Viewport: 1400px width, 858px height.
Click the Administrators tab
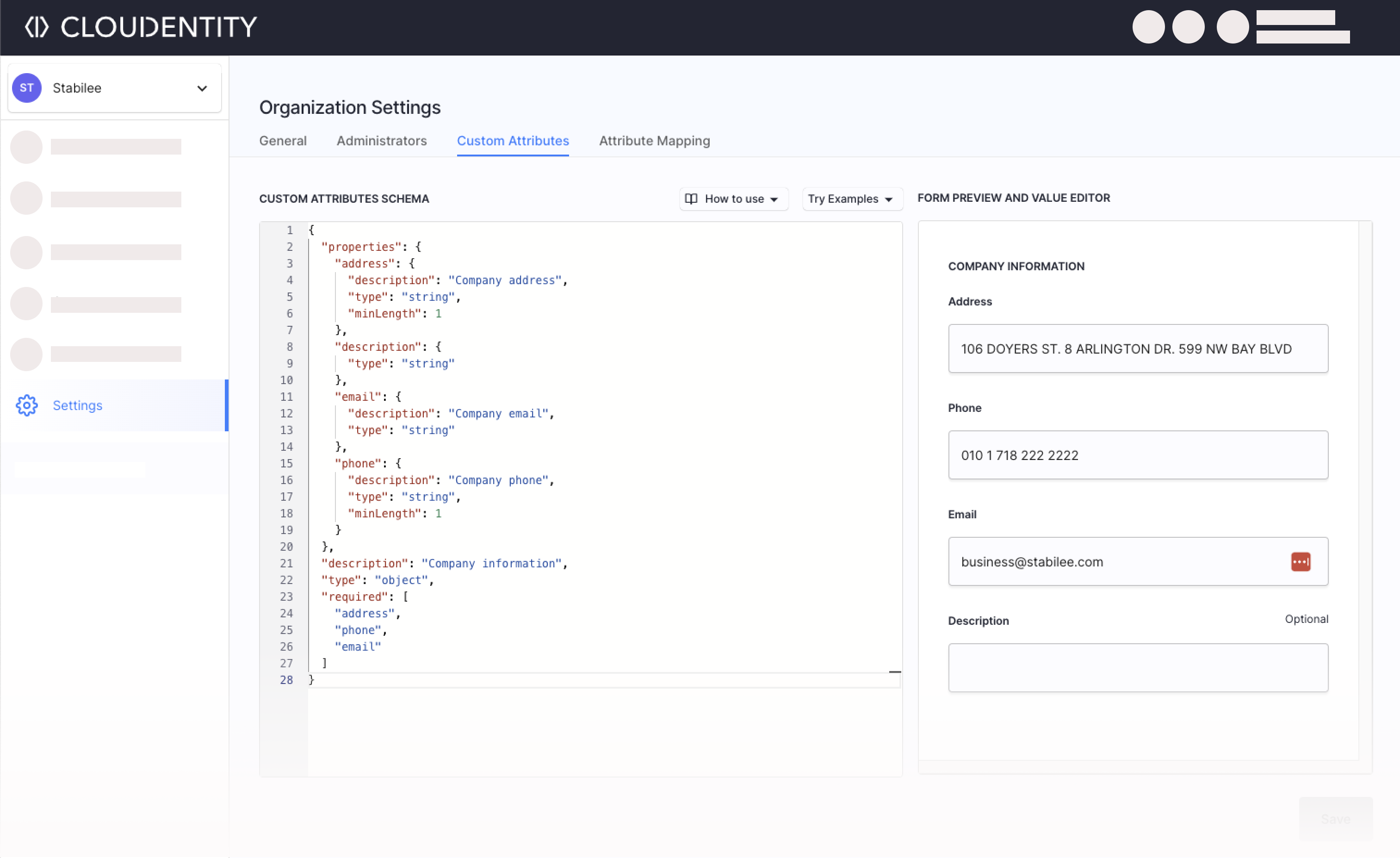pyautogui.click(x=381, y=140)
